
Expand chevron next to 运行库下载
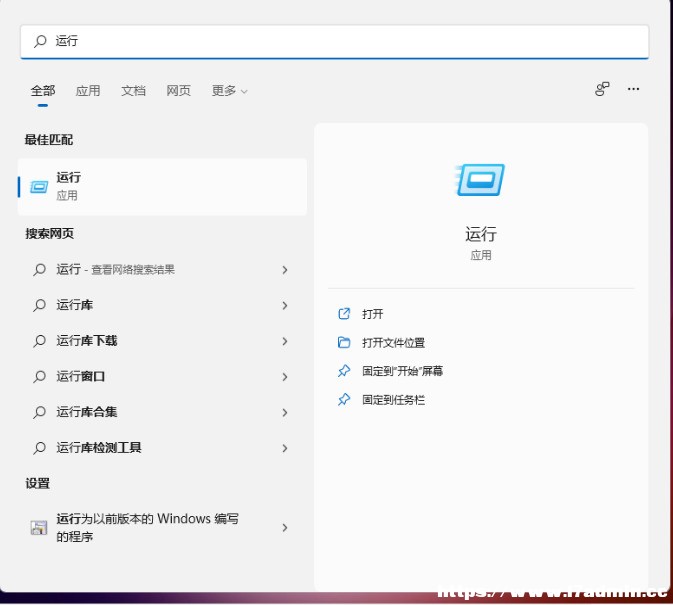(285, 341)
